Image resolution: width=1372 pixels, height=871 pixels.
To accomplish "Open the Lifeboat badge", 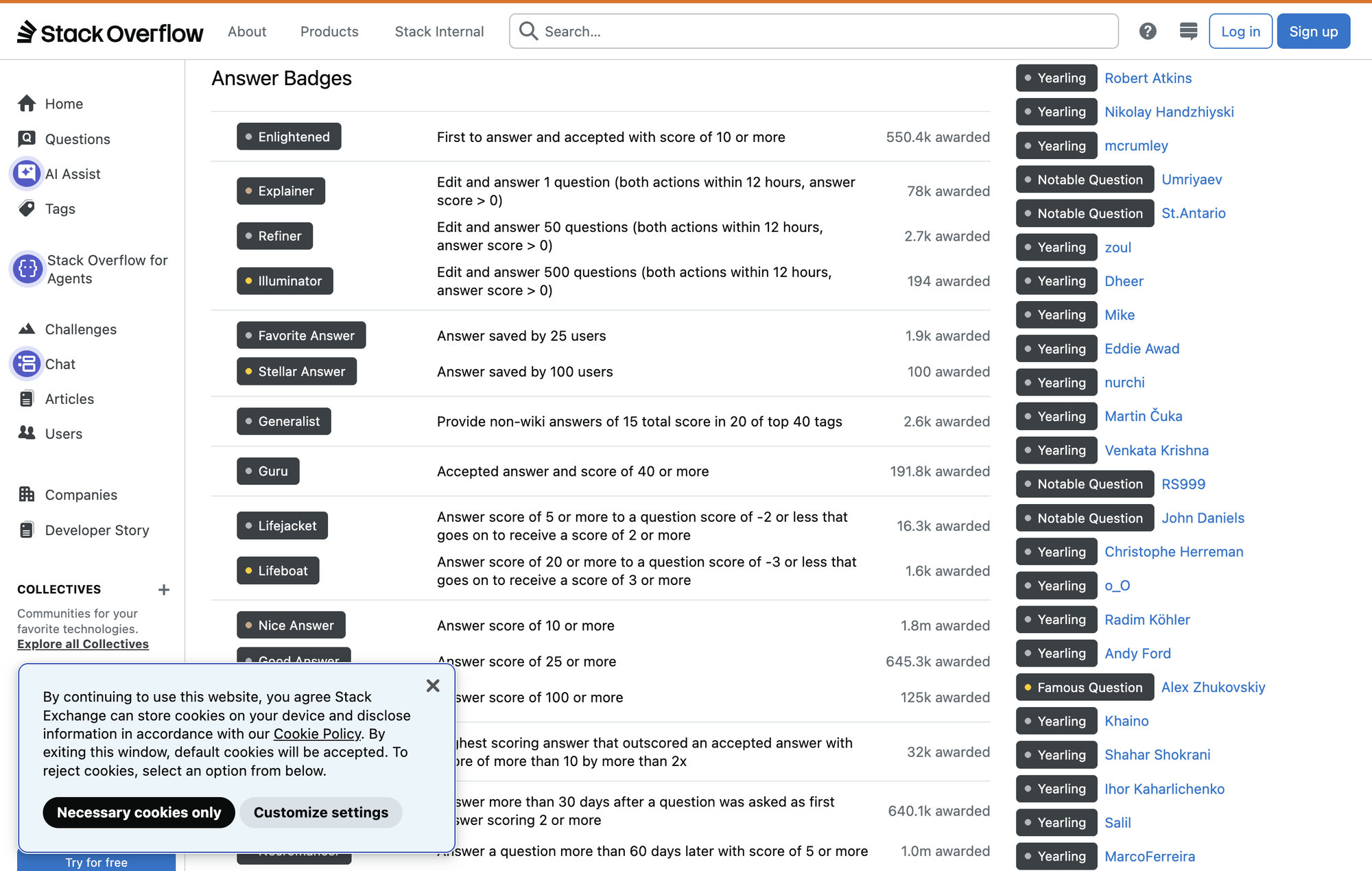I will (x=278, y=571).
